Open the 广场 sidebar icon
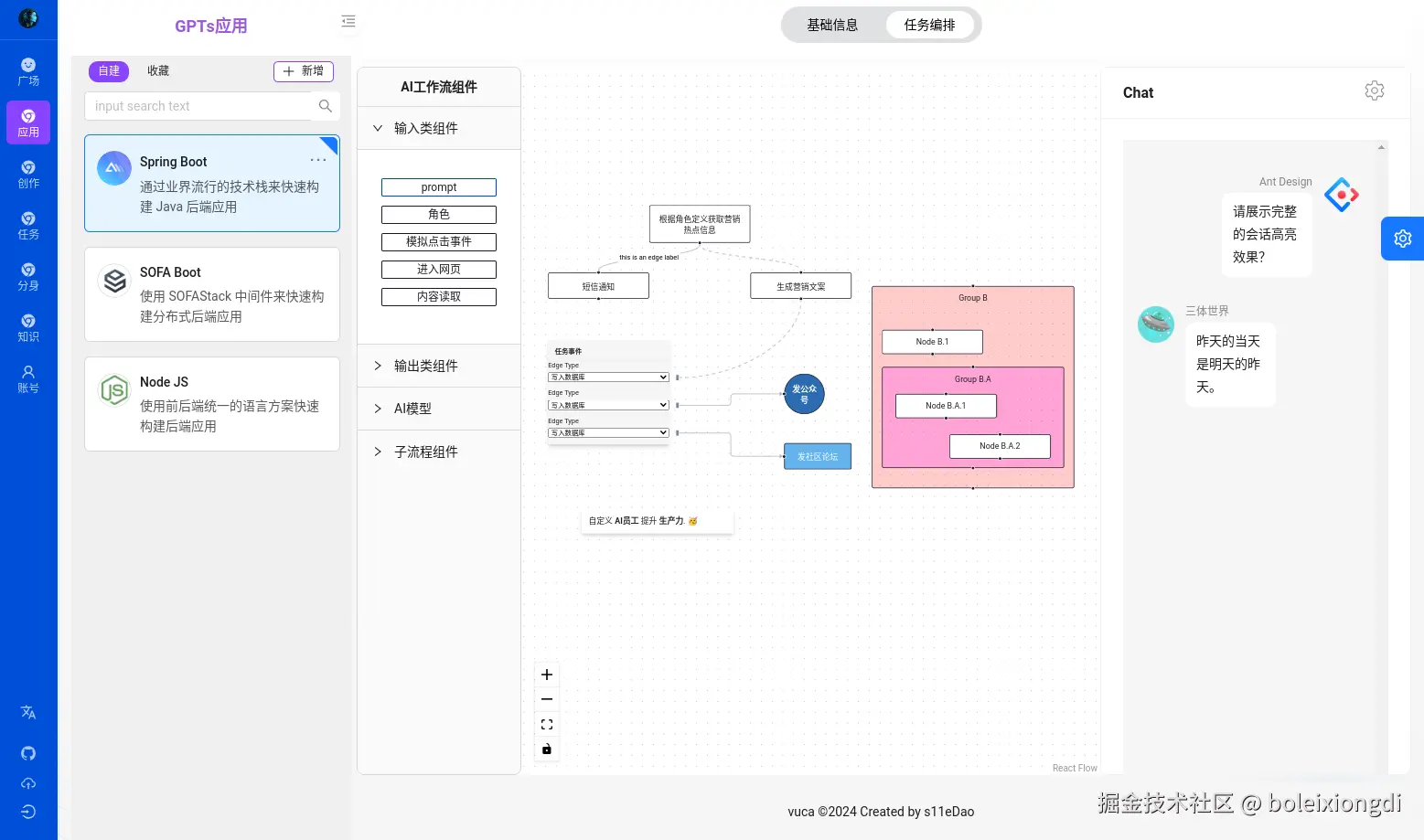The height and width of the screenshot is (840, 1424). [x=28, y=71]
